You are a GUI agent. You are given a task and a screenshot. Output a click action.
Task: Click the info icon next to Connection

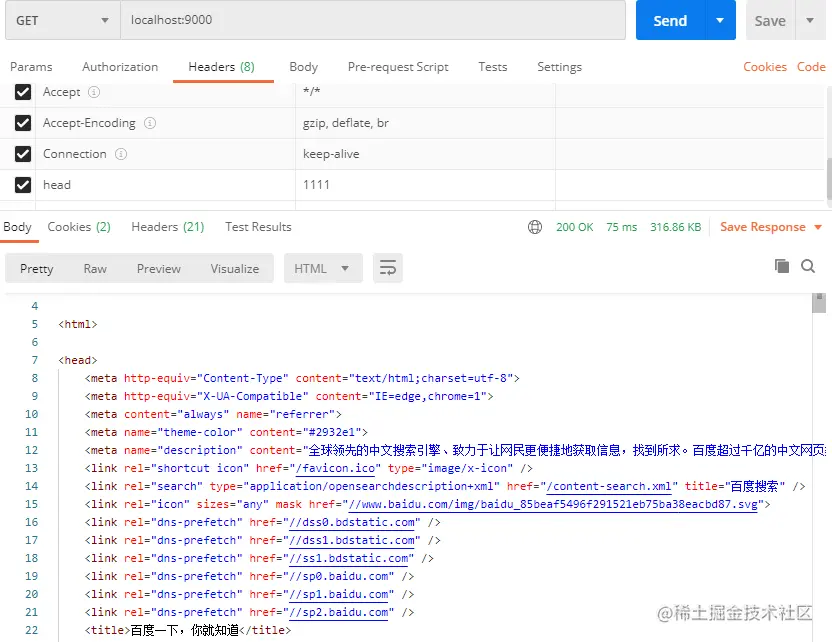[x=121, y=154]
